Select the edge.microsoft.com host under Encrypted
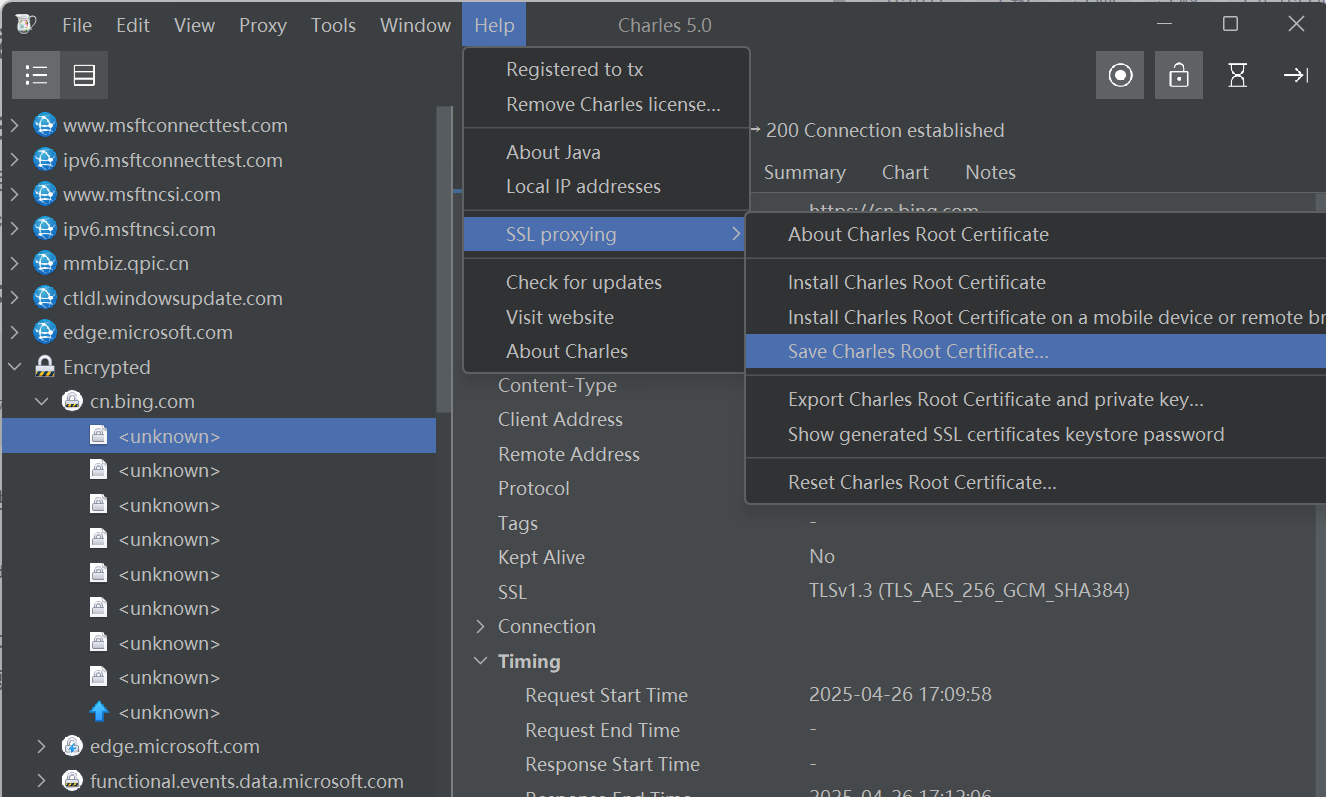The height and width of the screenshot is (797, 1326). pos(175,746)
